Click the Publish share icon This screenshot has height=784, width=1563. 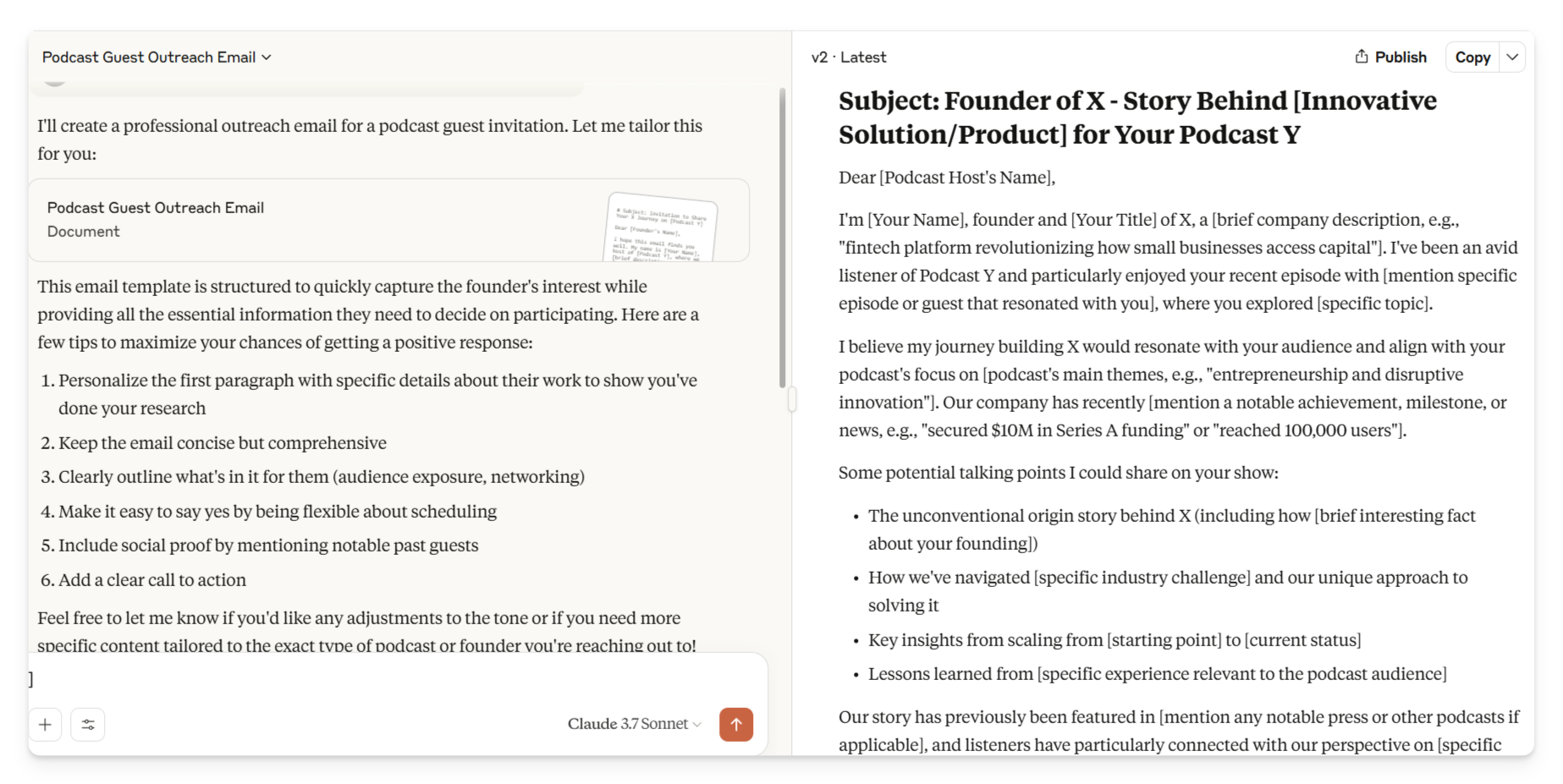point(1361,57)
